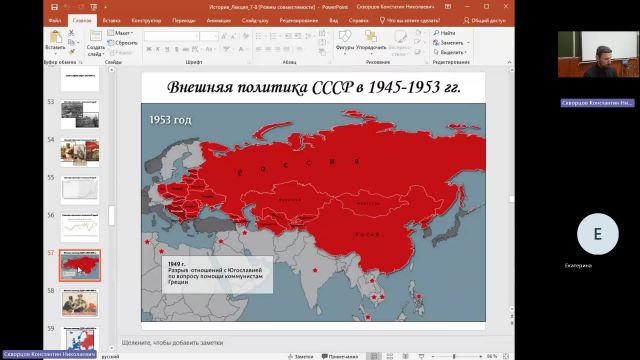Toggle the Заметки notes pane in status bar
Screen dimensions: 640x360
click(x=300, y=356)
